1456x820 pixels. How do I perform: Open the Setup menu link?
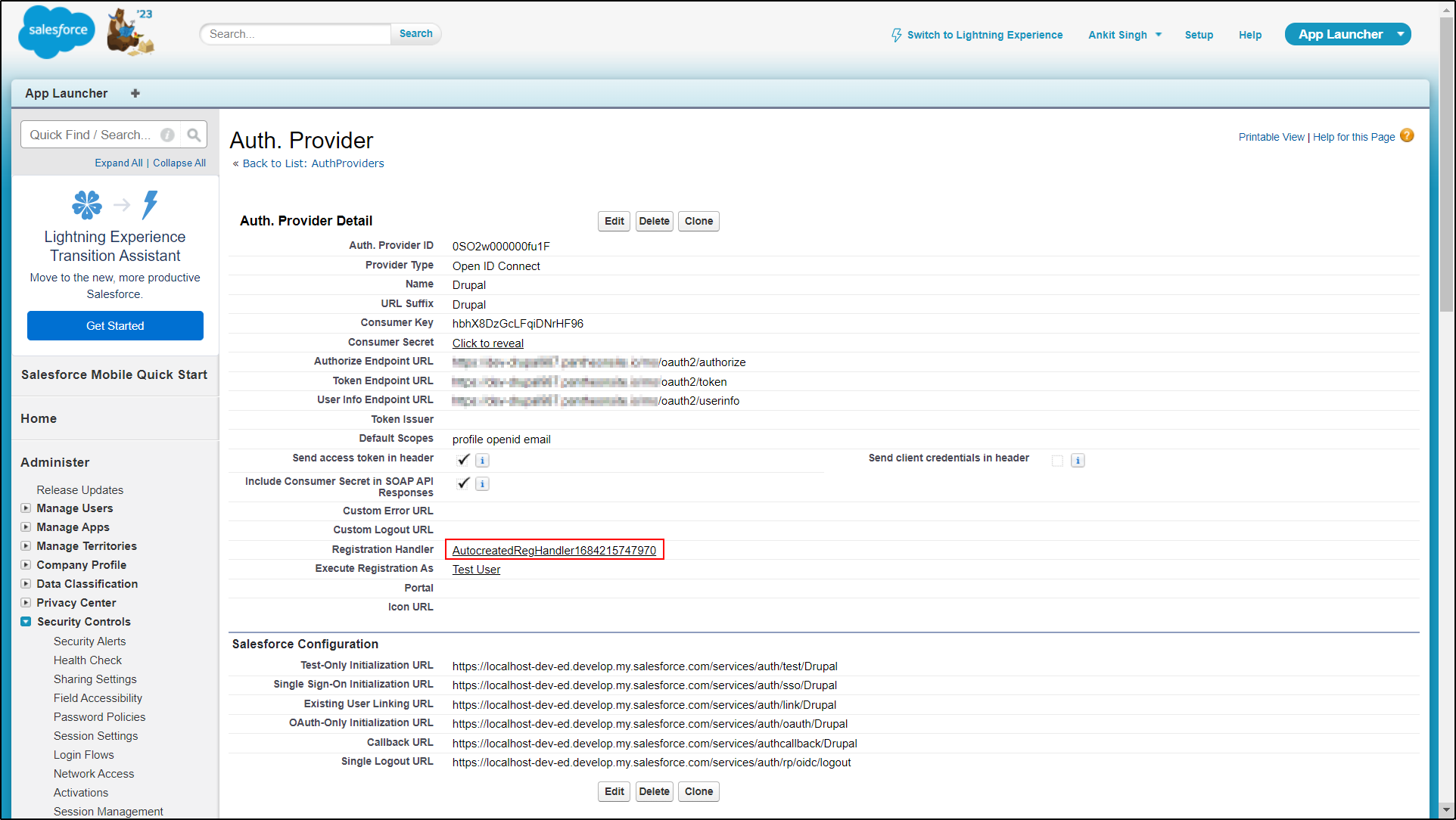pos(1199,35)
